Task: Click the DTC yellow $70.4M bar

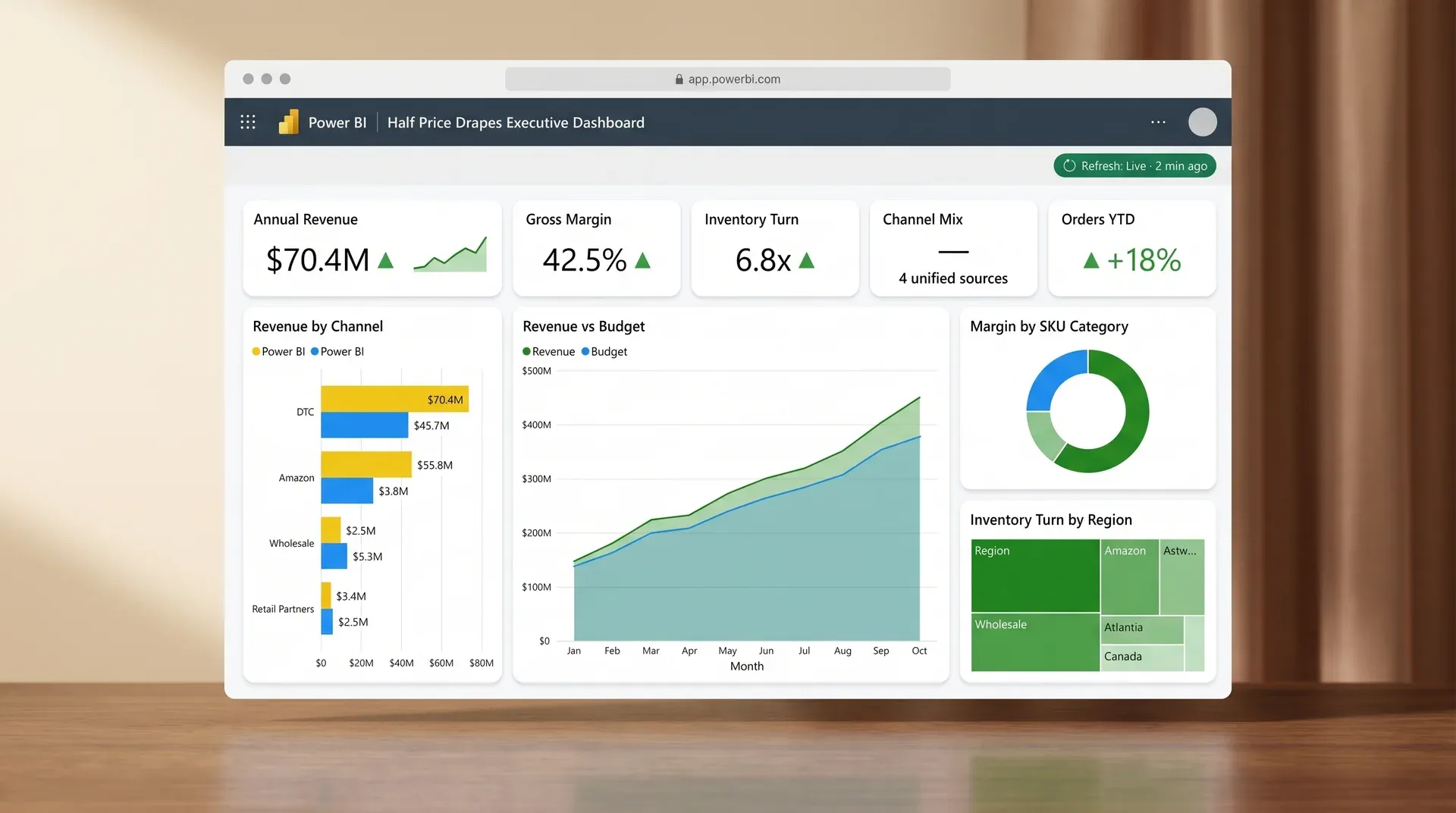Action: [394, 399]
